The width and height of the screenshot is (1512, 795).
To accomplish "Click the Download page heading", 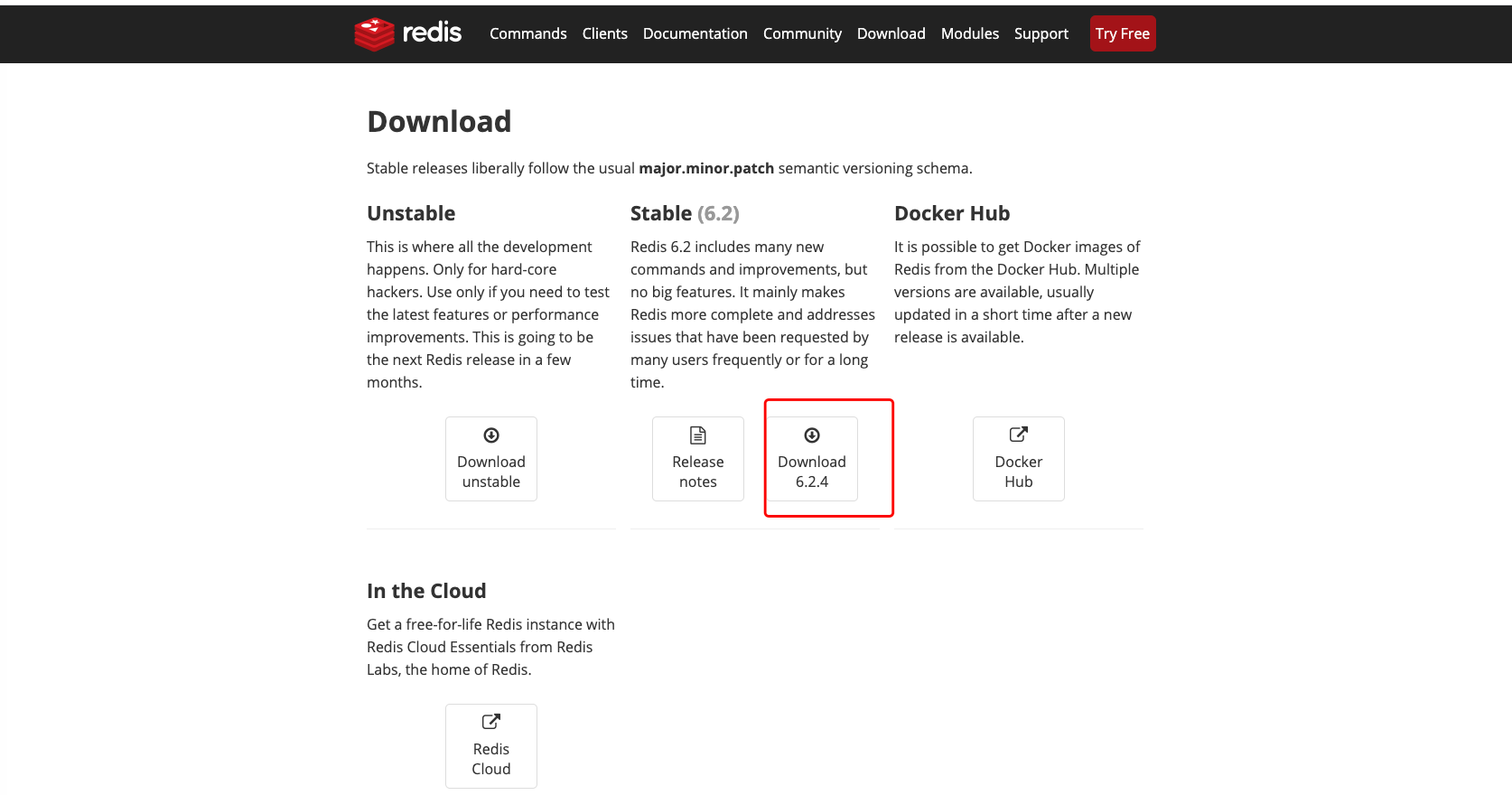I will (x=439, y=121).
